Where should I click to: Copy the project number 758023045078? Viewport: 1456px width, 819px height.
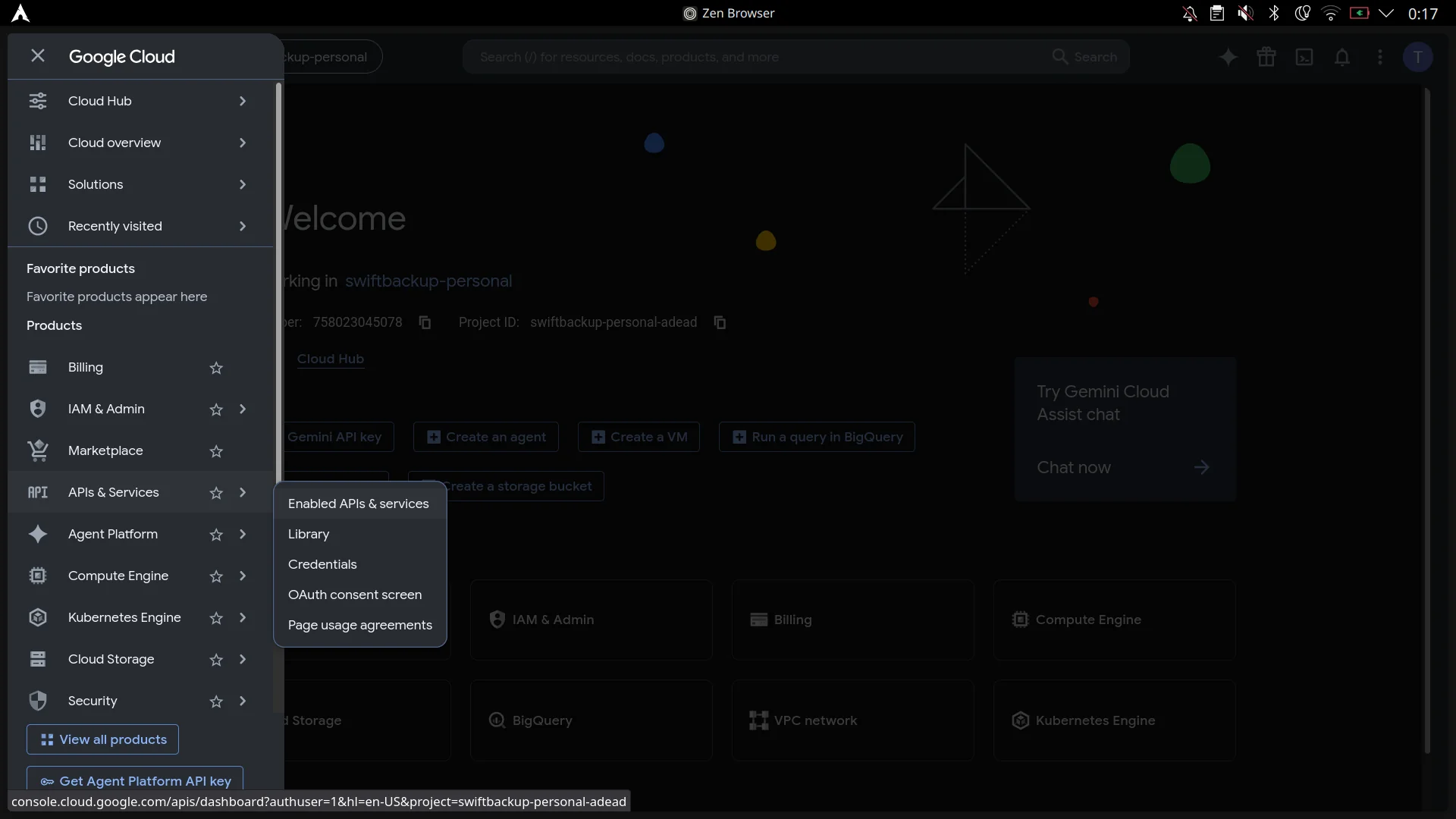click(x=425, y=322)
